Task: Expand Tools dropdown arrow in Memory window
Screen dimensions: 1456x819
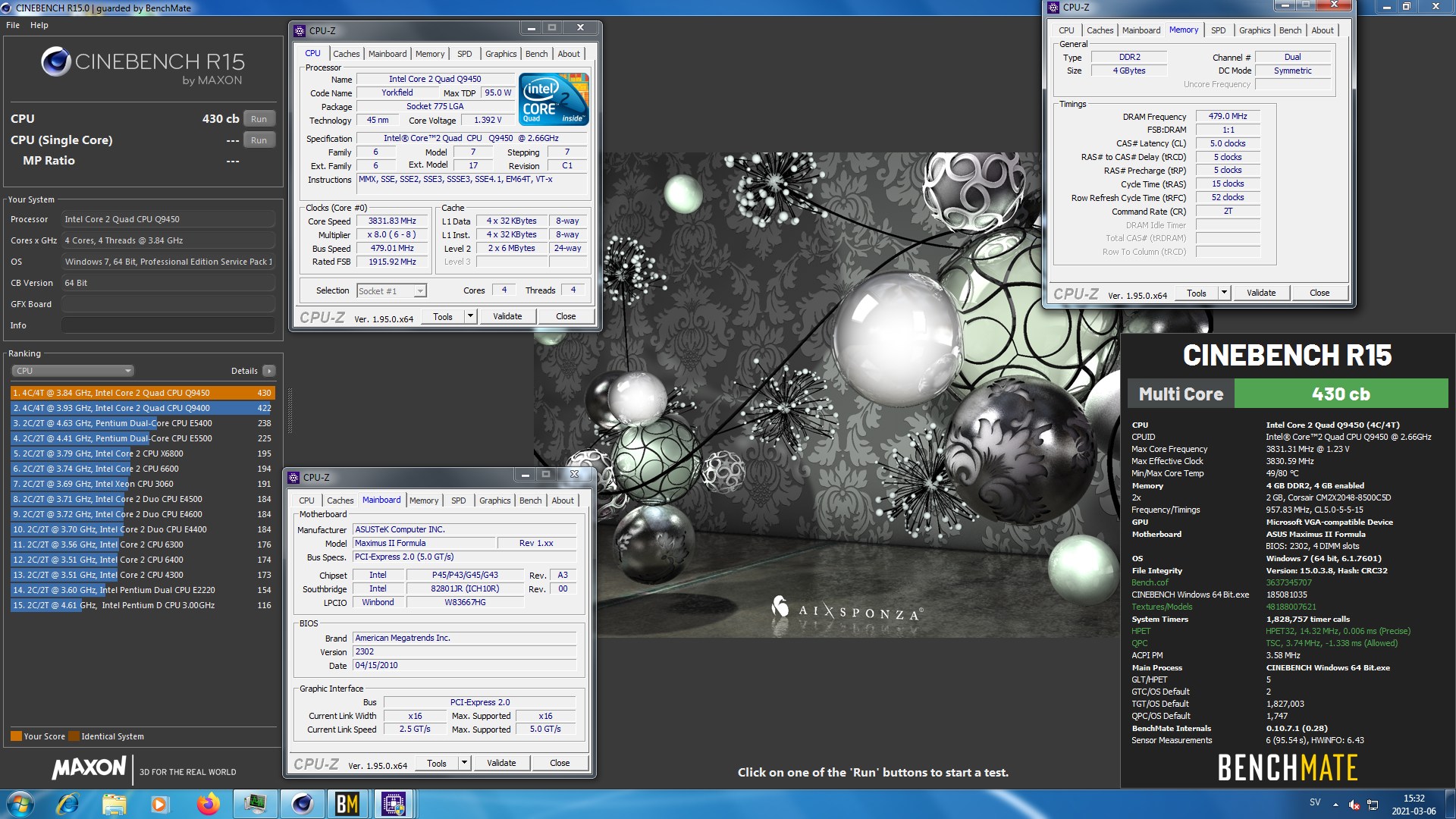Action: tap(1224, 293)
